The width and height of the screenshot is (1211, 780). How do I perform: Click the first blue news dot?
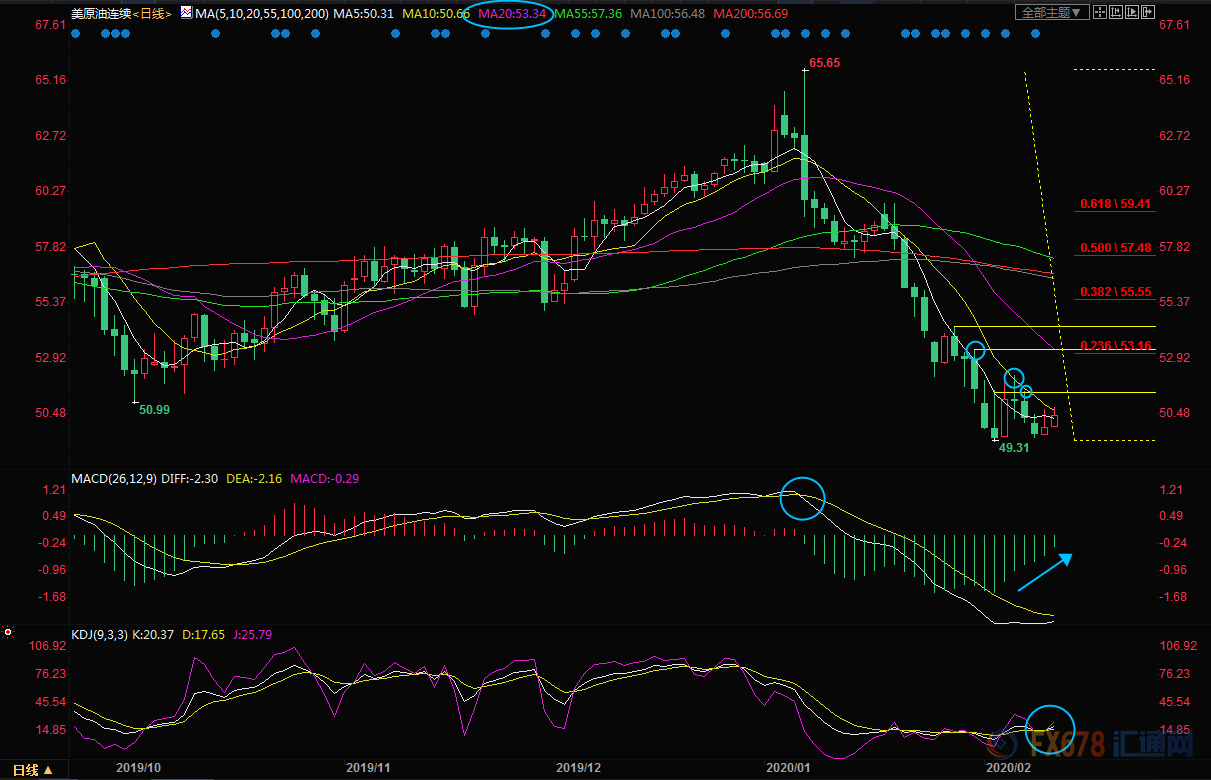point(77,33)
